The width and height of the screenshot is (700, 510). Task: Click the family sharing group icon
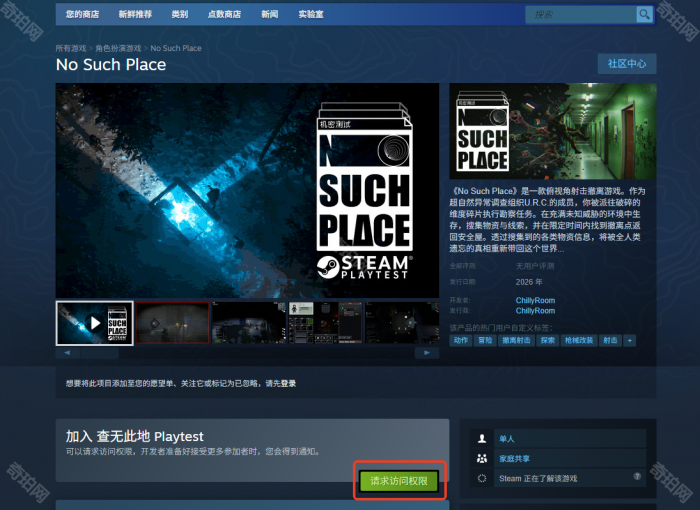coord(482,459)
